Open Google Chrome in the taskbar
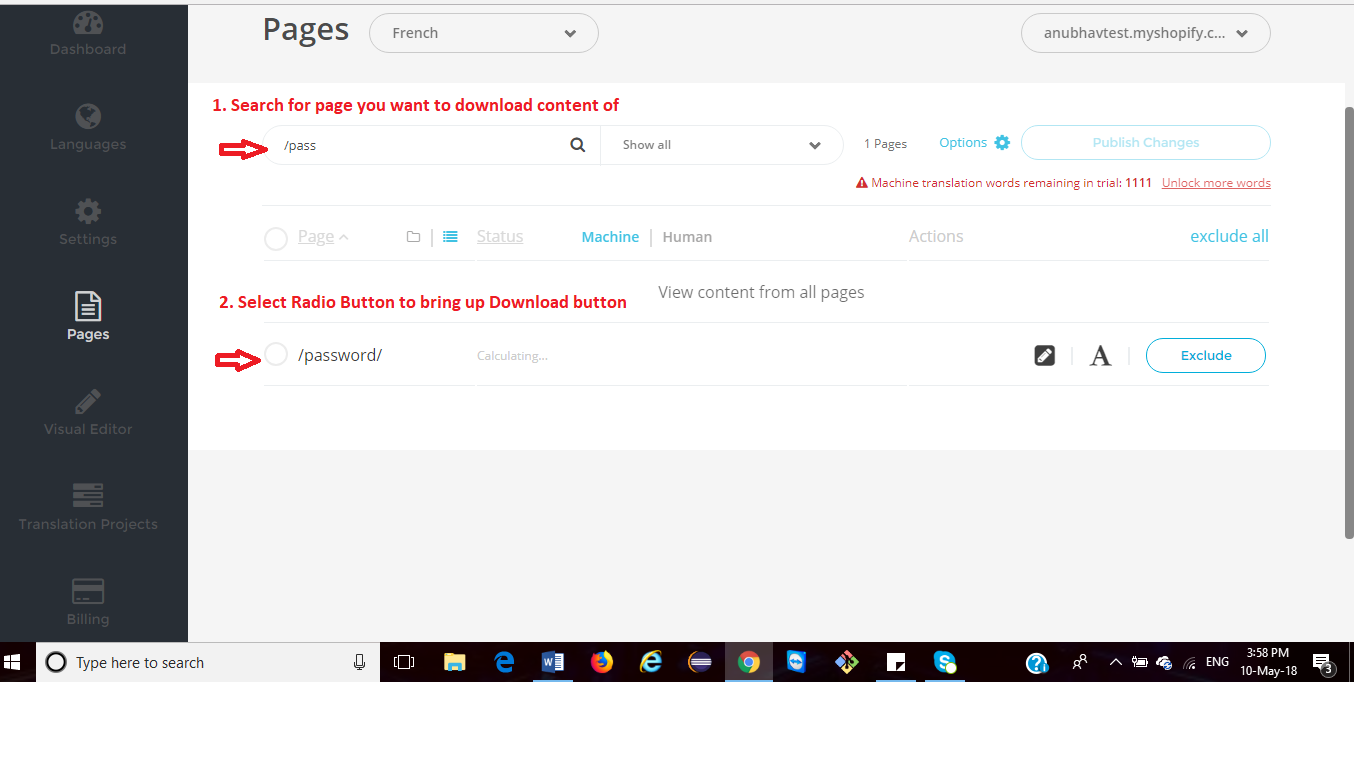 [748, 662]
